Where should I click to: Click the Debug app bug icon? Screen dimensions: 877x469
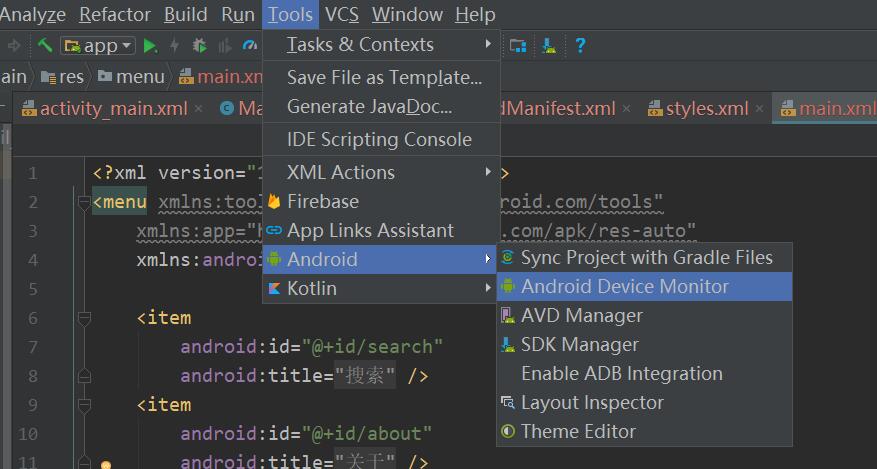click(x=199, y=45)
